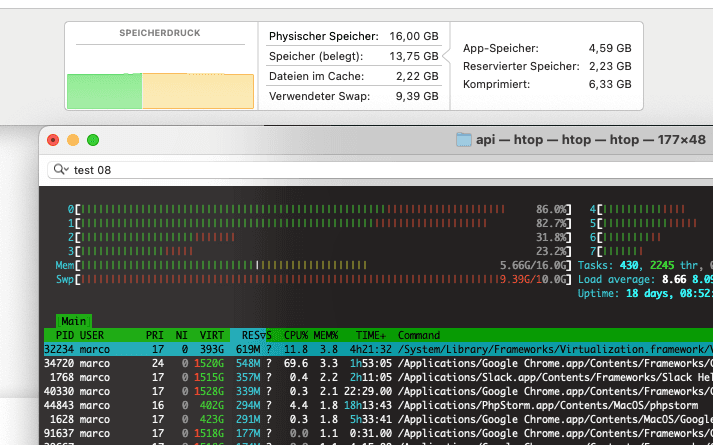Sort by the Command column header

click(419, 335)
